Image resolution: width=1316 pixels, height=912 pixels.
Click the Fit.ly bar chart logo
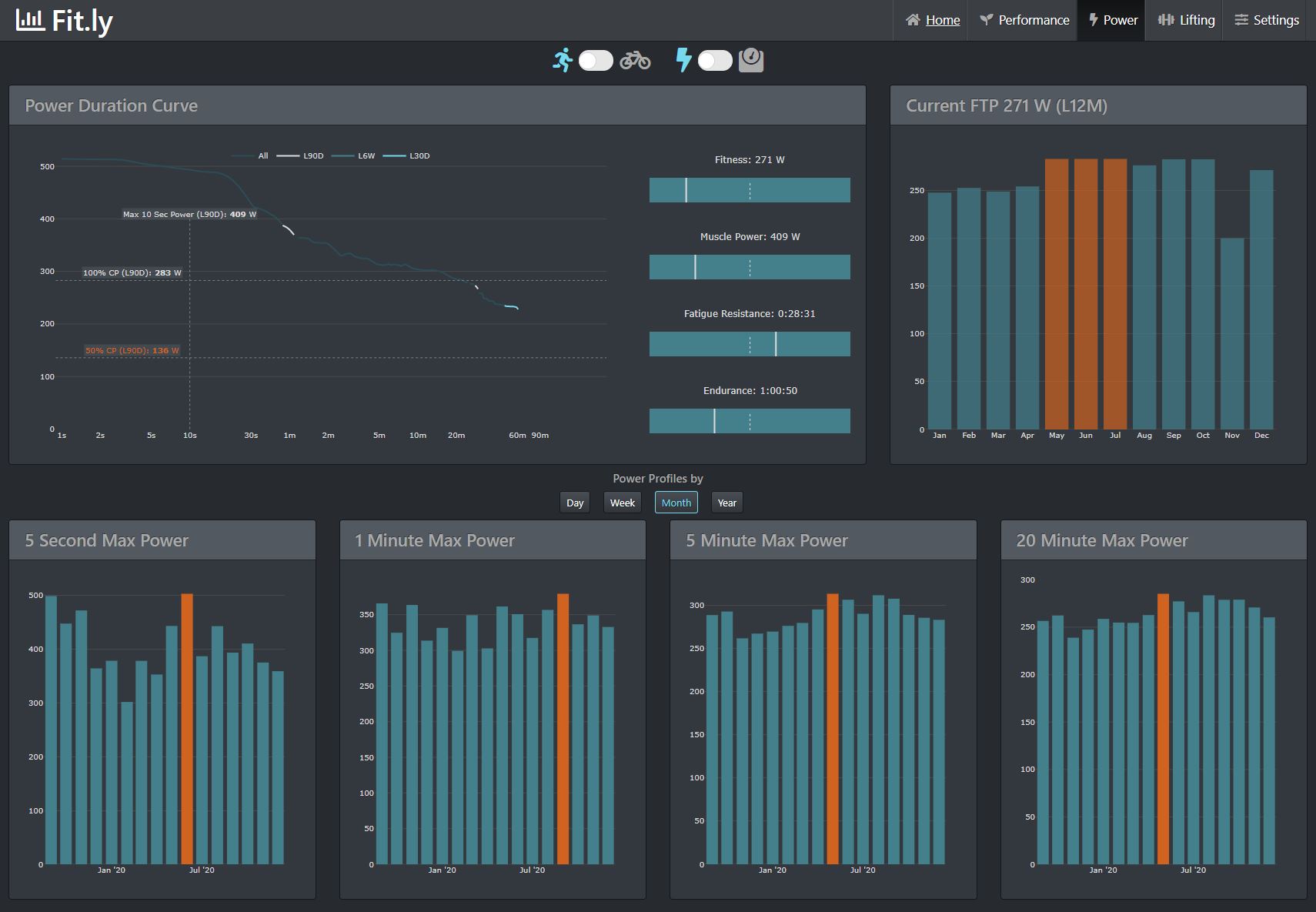coord(30,20)
